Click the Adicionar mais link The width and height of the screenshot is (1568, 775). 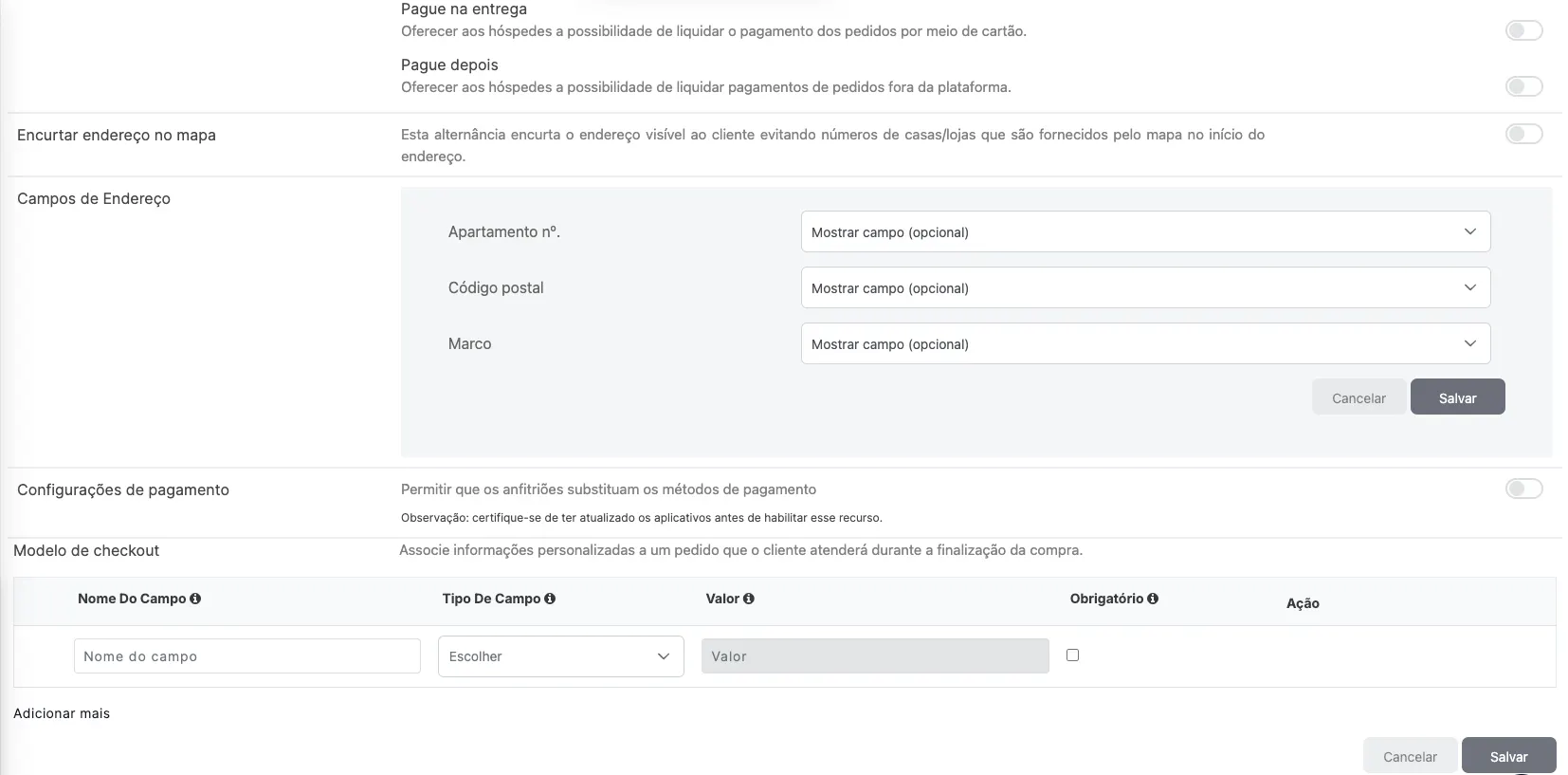click(x=62, y=713)
